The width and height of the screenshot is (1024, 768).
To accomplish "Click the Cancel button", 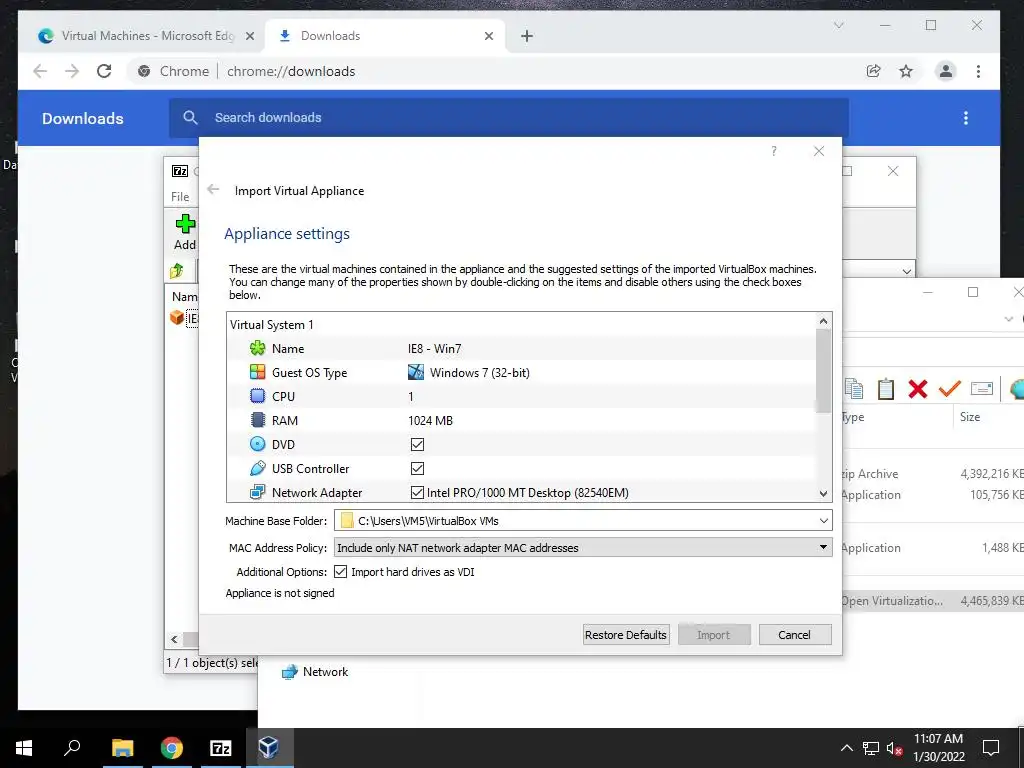I will (794, 635).
